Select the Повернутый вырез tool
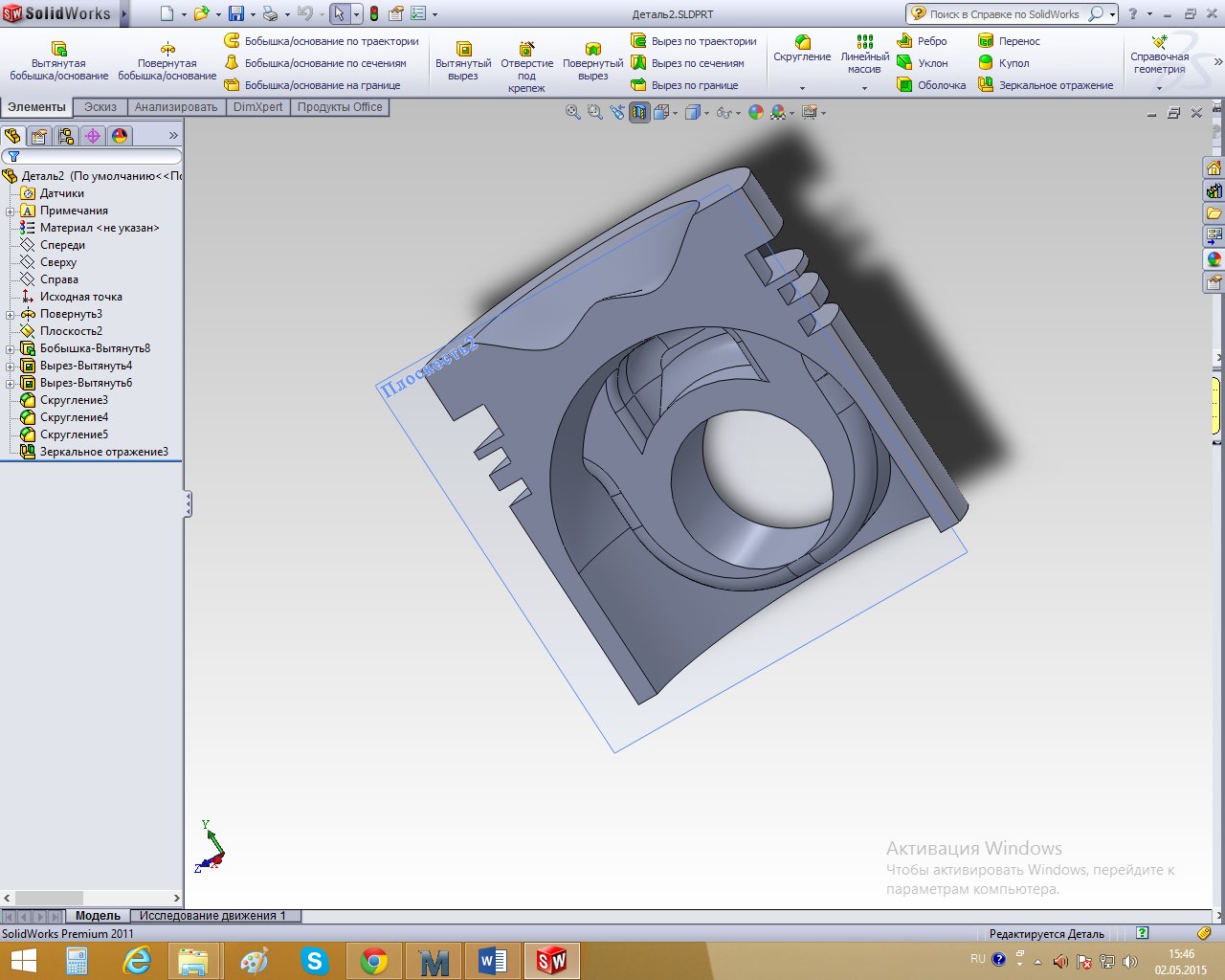This screenshot has height=980, width=1225. 593,59
